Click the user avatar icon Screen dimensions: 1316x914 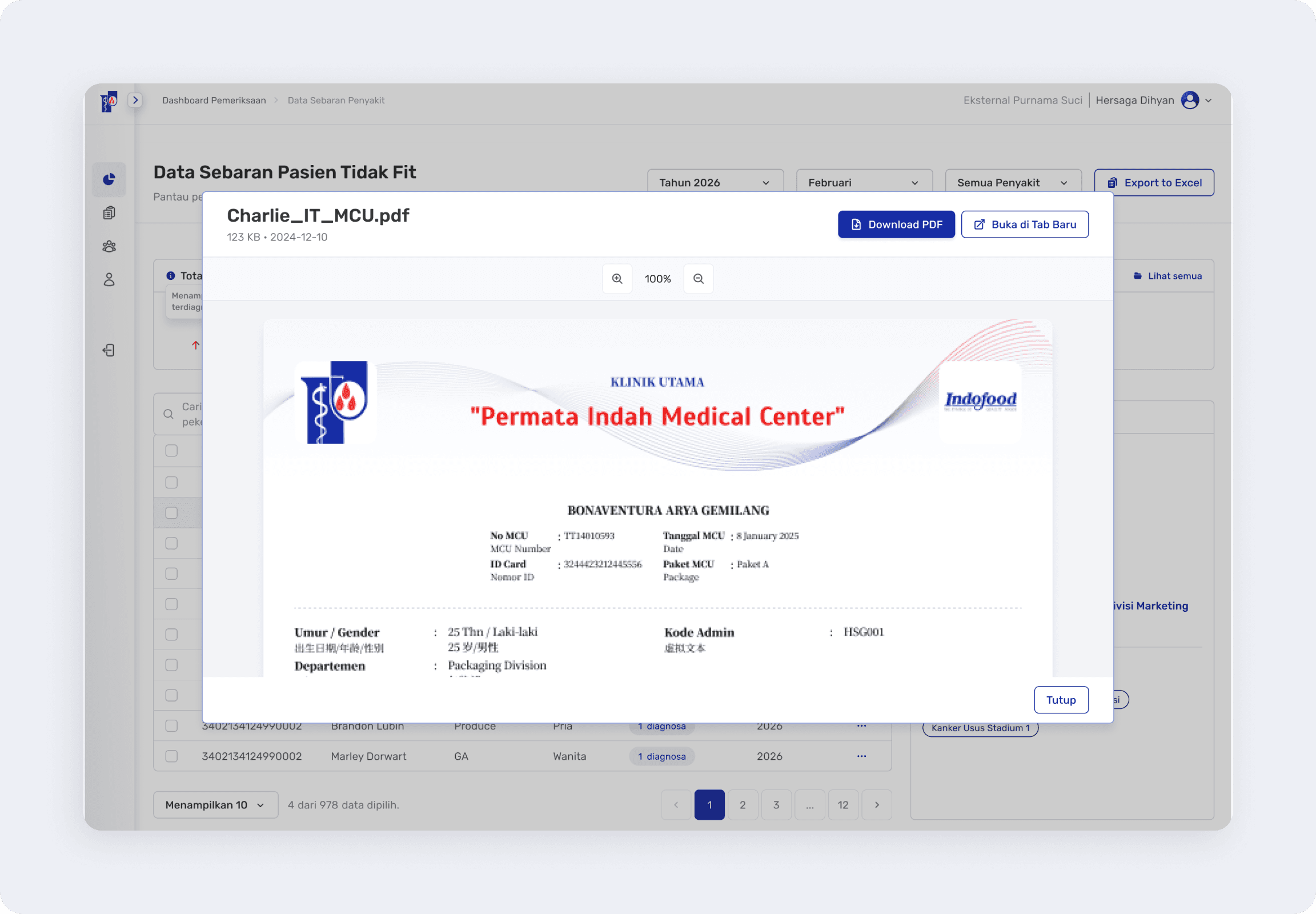coord(1190,100)
